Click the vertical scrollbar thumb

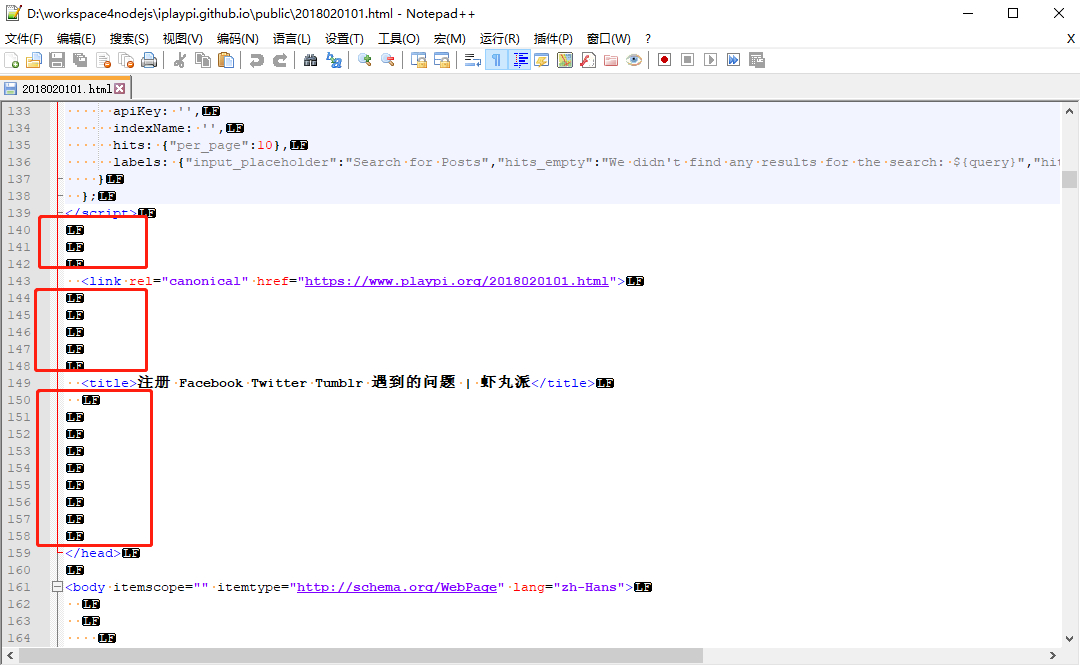point(1069,179)
